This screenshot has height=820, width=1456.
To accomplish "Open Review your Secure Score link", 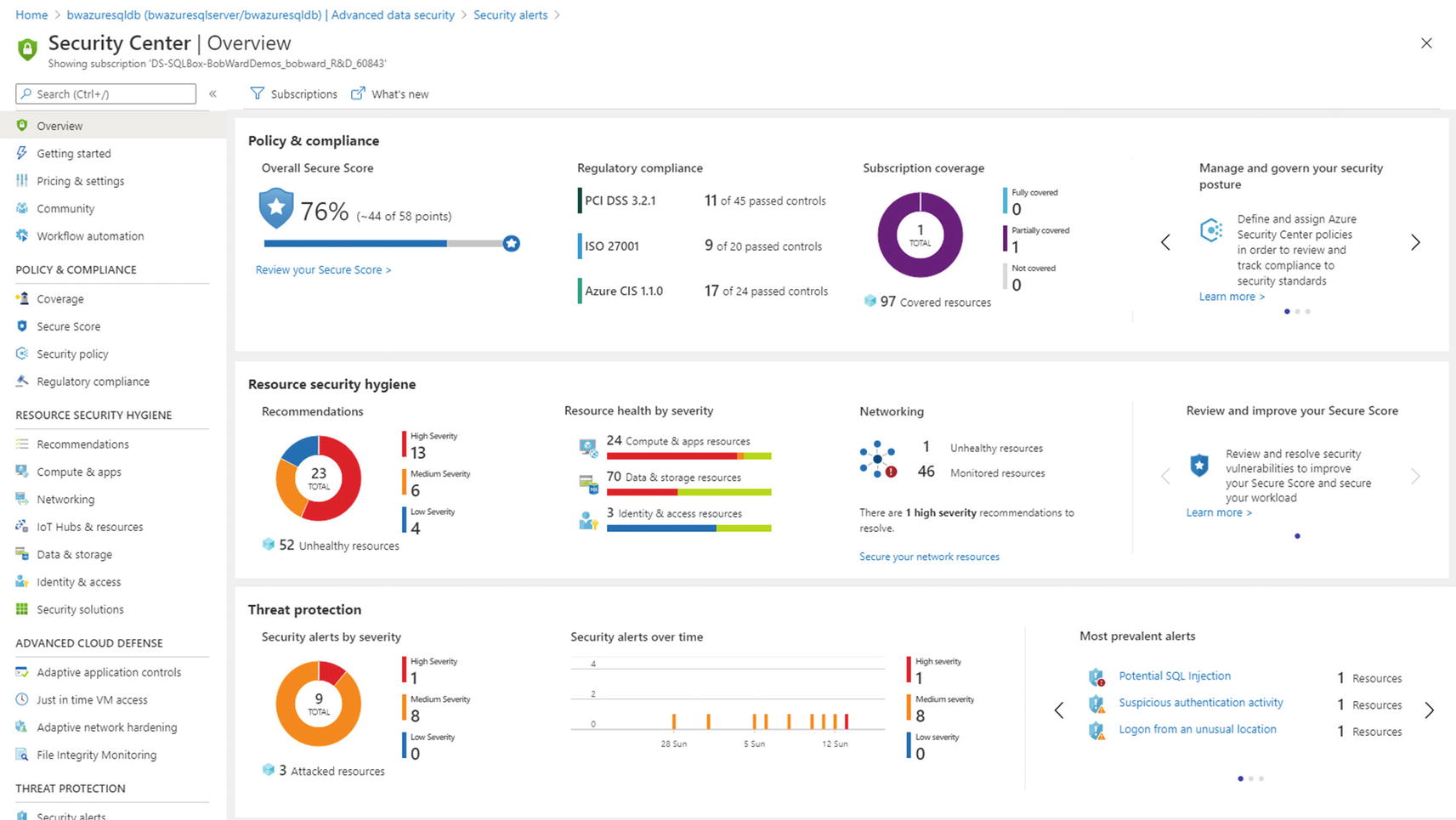I will (323, 269).
